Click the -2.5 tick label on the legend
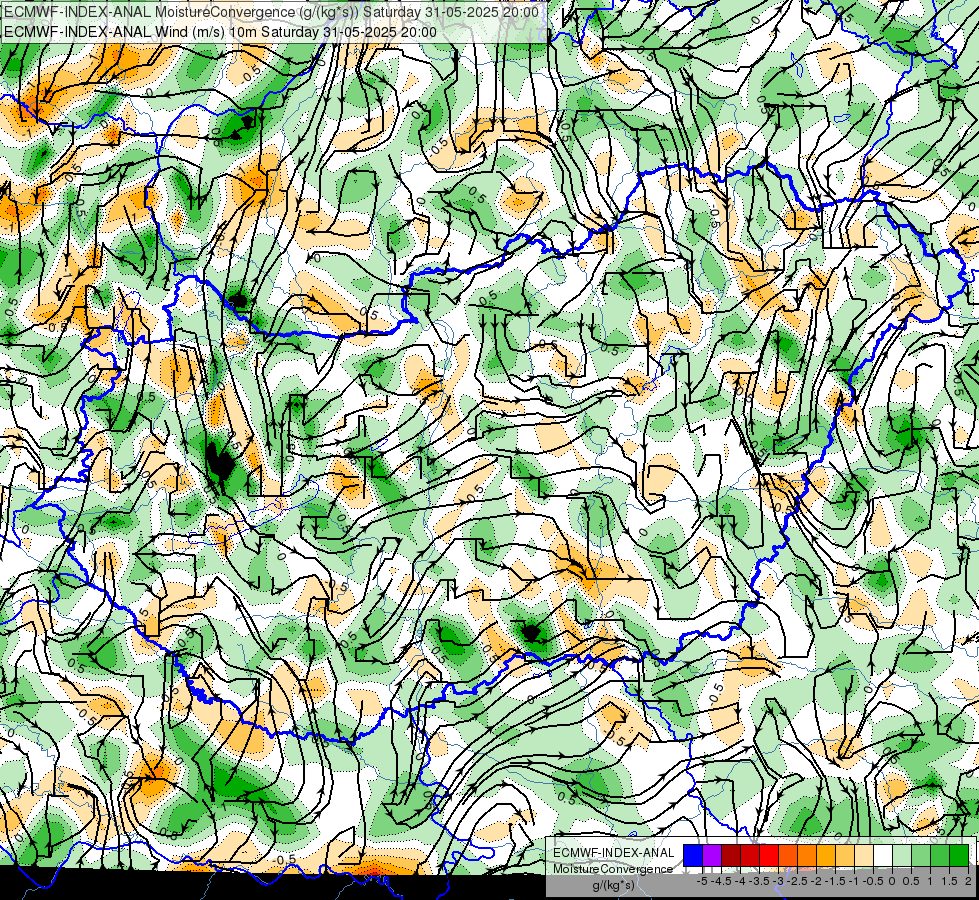 pyautogui.click(x=797, y=881)
